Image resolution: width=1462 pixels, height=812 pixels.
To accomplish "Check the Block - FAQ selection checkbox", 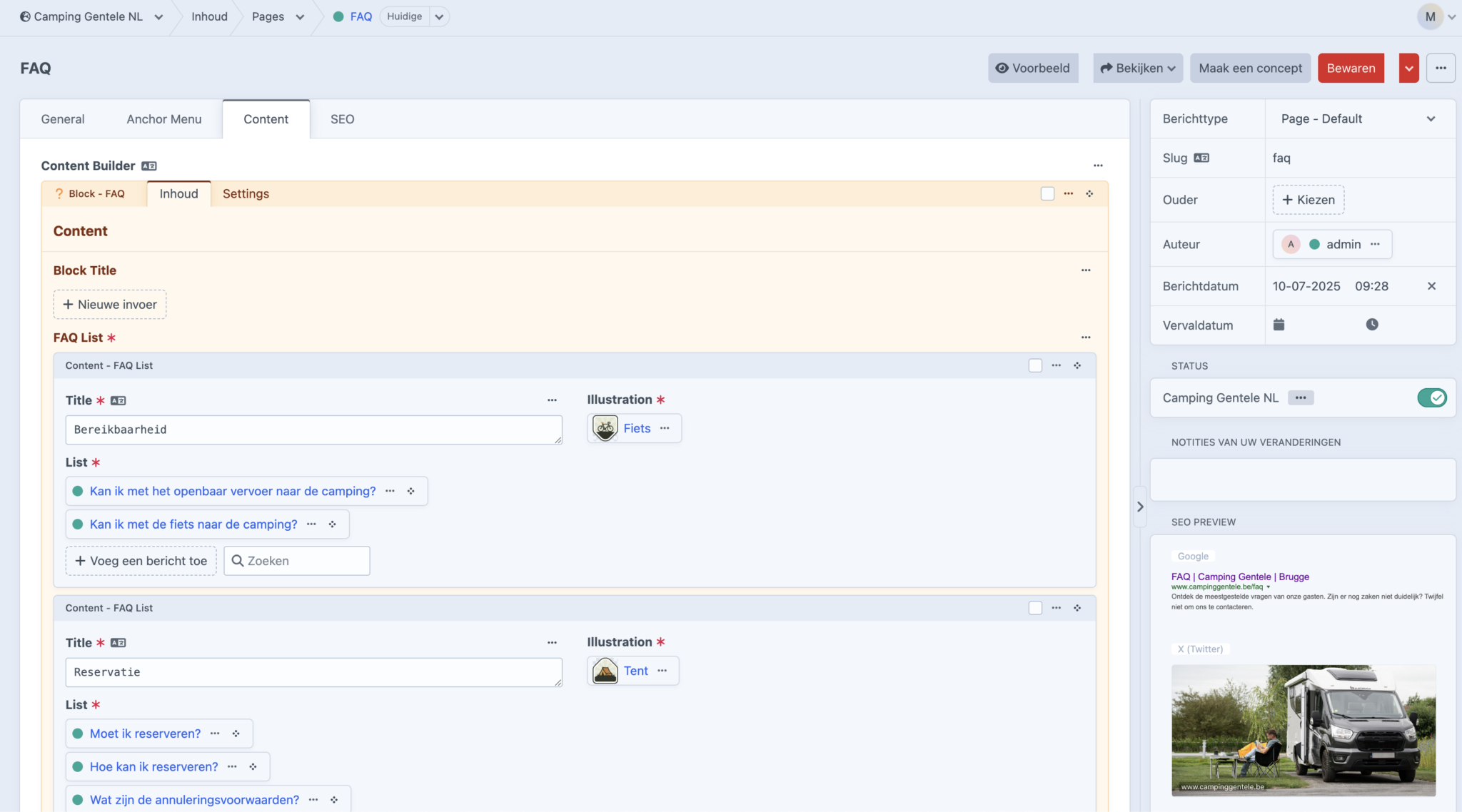I will (x=1047, y=194).
